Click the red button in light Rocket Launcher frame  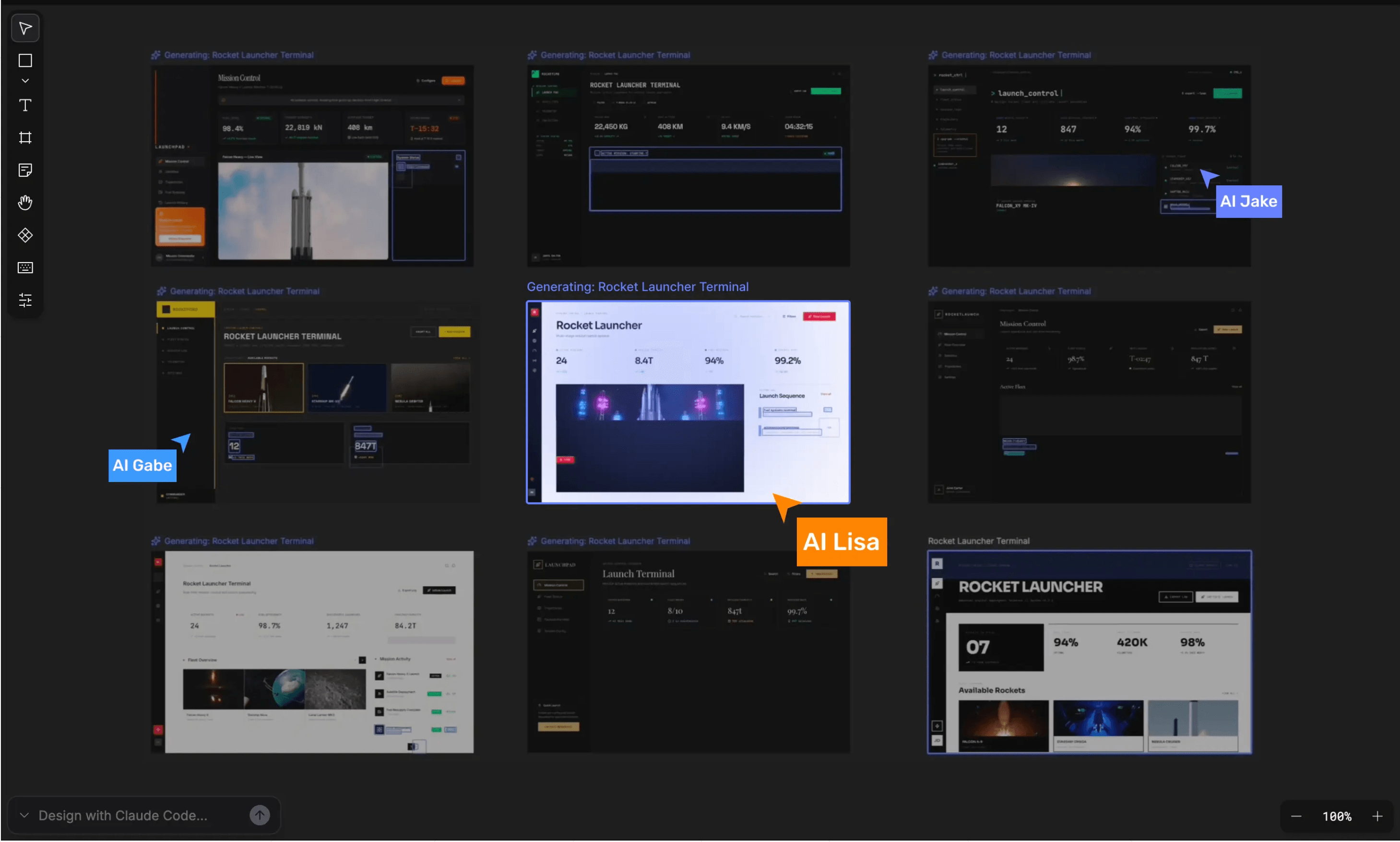click(819, 316)
